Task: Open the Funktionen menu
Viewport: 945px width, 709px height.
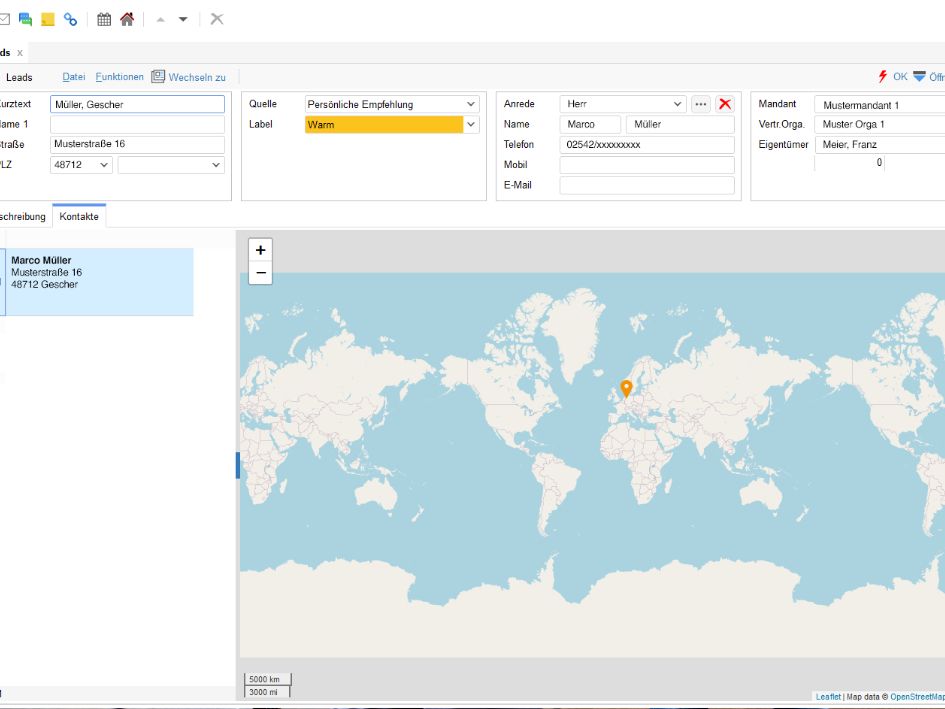Action: 119,77
